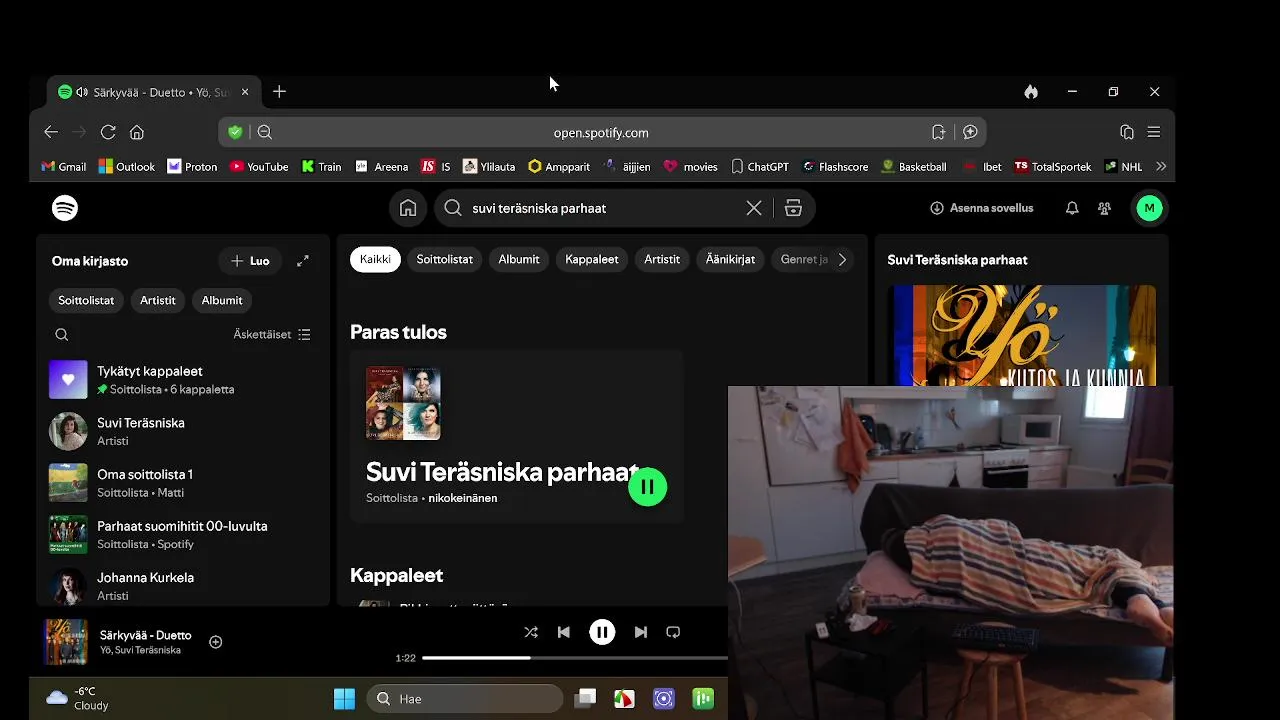Show more filter chips with right chevron

coord(842,259)
